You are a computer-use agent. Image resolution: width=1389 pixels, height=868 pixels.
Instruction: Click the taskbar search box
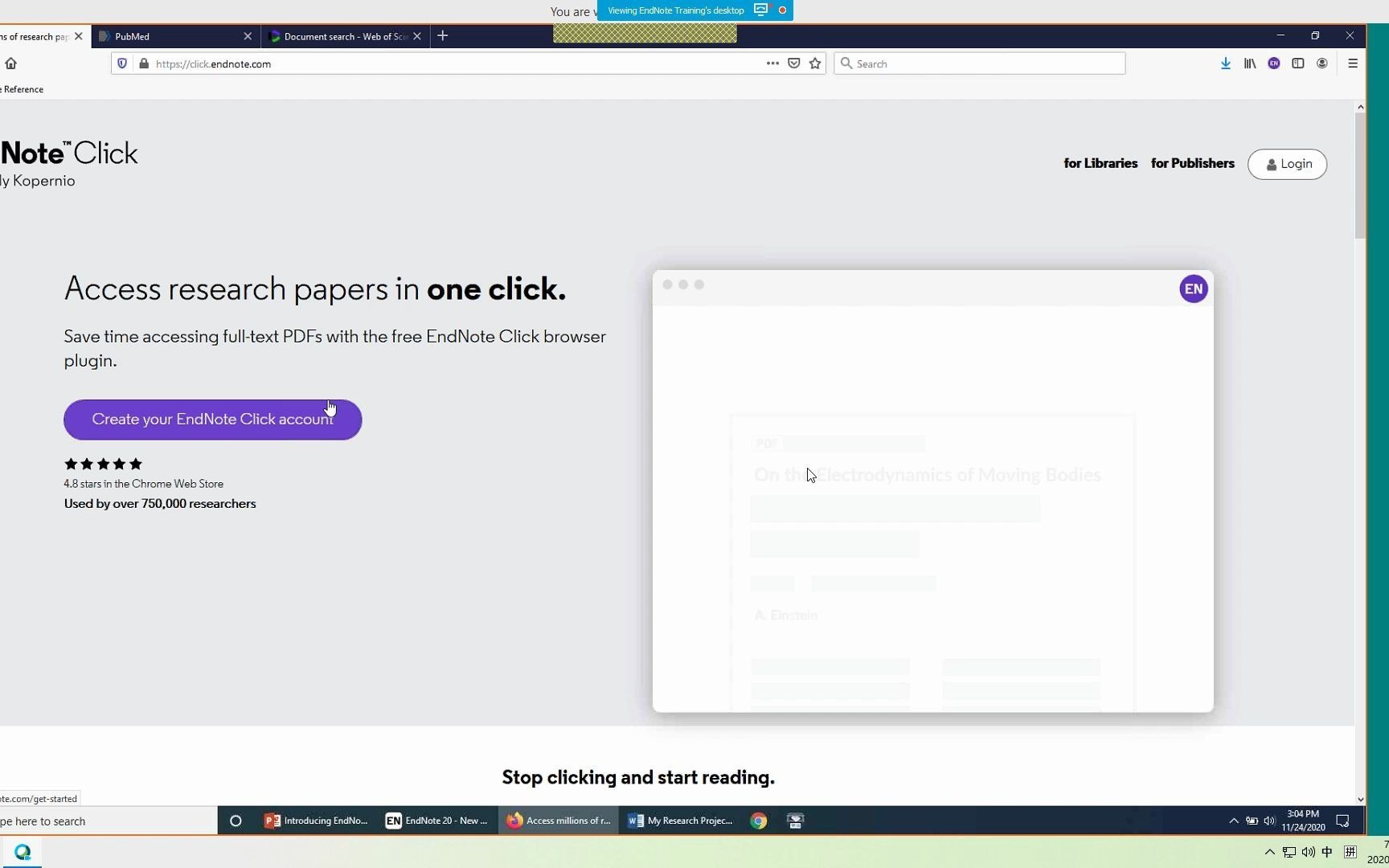tap(108, 821)
